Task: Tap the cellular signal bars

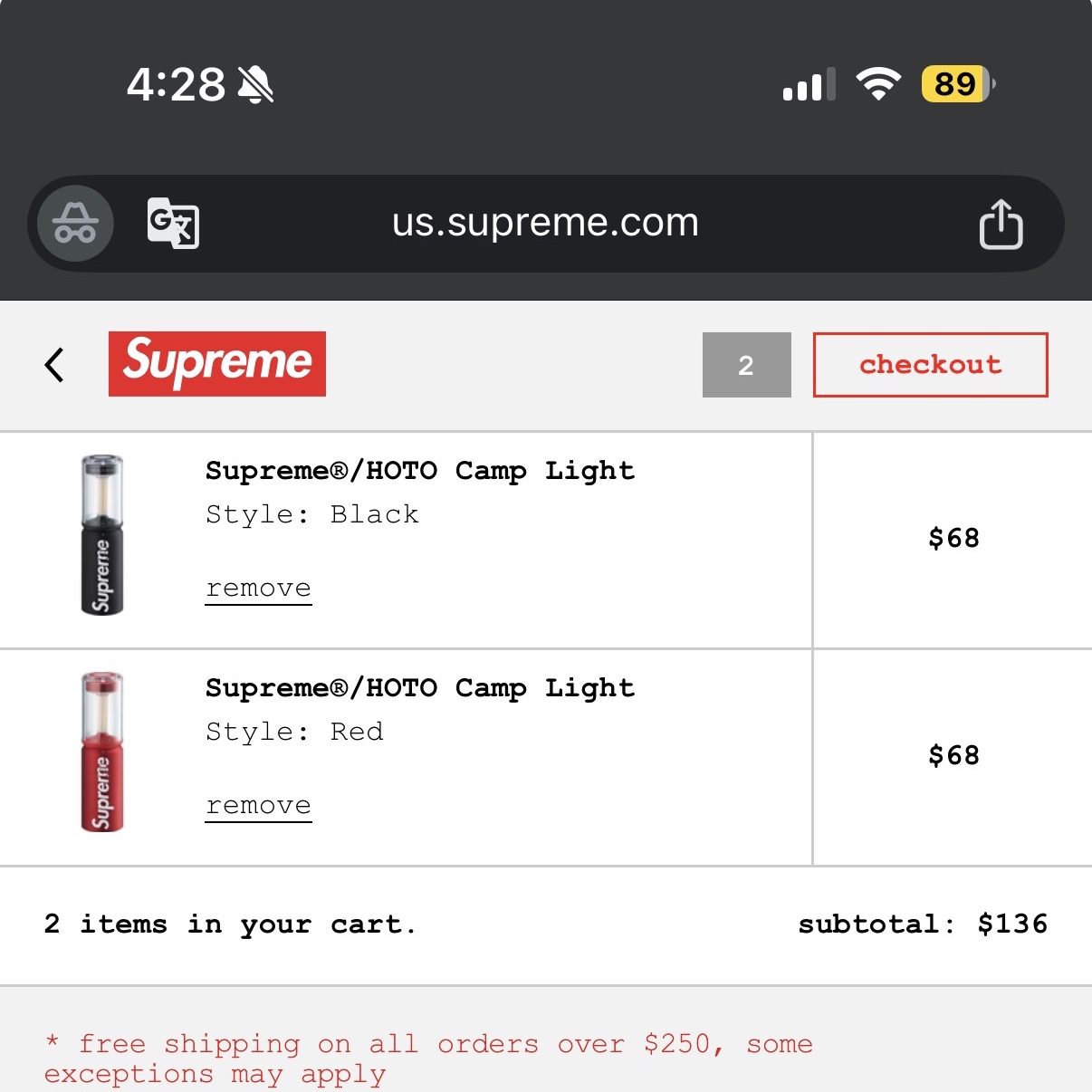Action: tap(809, 85)
